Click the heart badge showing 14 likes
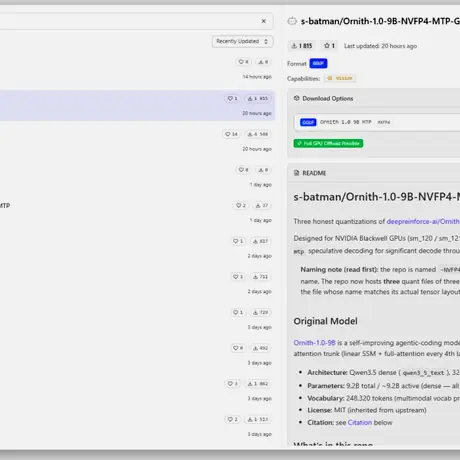Image resolution: width=460 pixels, height=460 pixels. pyautogui.click(x=231, y=134)
